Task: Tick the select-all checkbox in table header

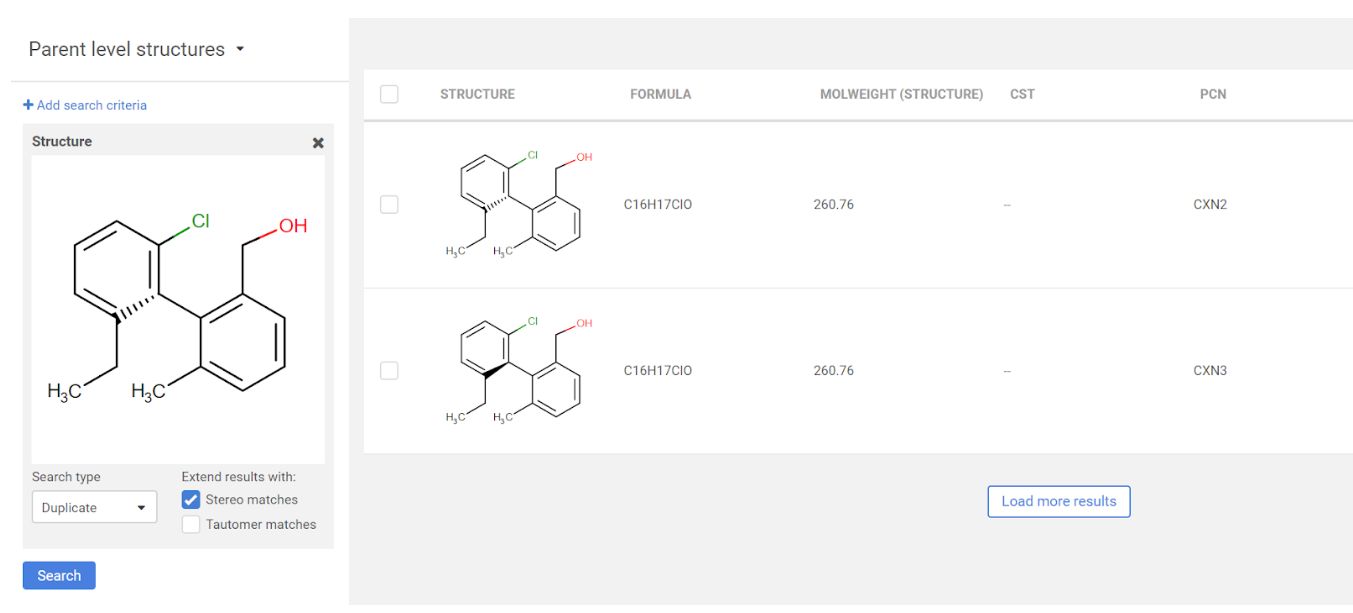Action: tap(389, 94)
